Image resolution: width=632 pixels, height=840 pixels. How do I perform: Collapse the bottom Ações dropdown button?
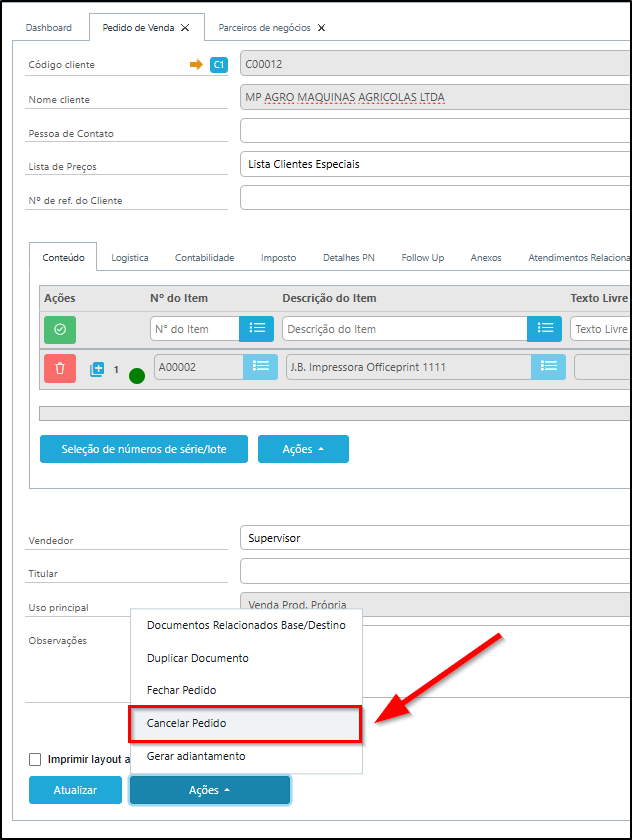point(210,790)
